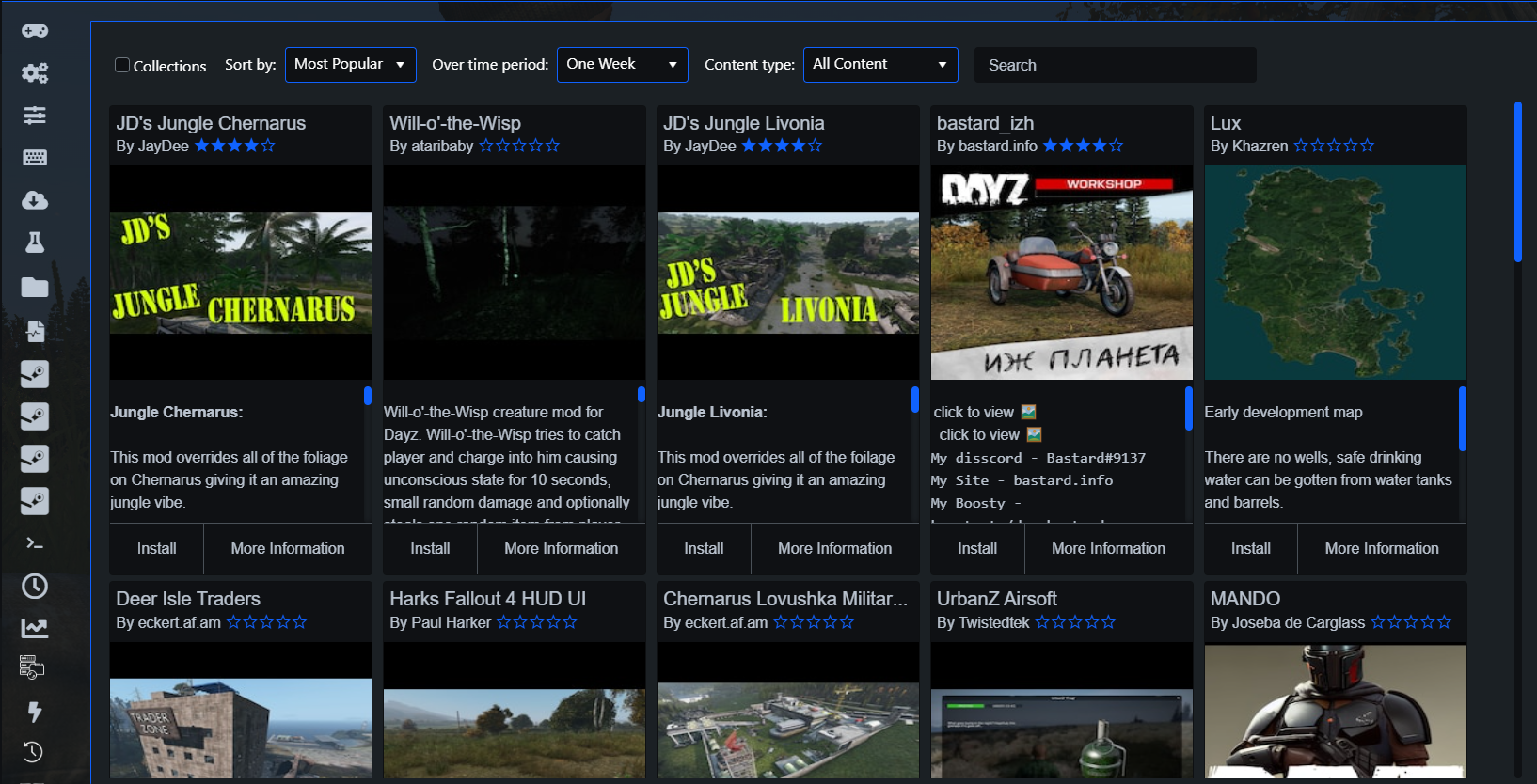Click the main workshop list scrollbar
This screenshot has height=784, width=1537.
click(x=1518, y=182)
